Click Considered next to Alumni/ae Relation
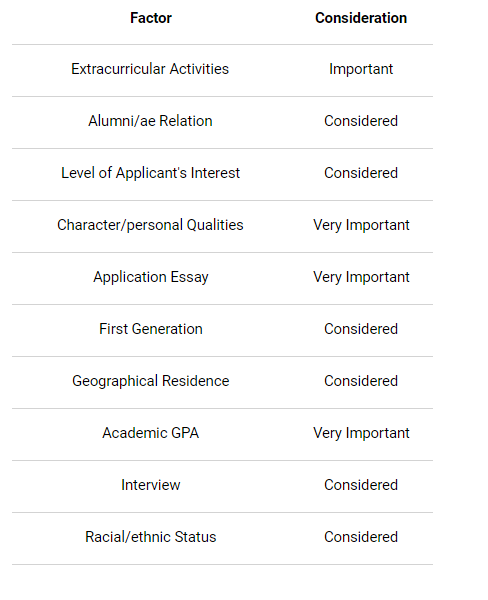Image resolution: width=488 pixels, height=600 pixels. point(361,121)
